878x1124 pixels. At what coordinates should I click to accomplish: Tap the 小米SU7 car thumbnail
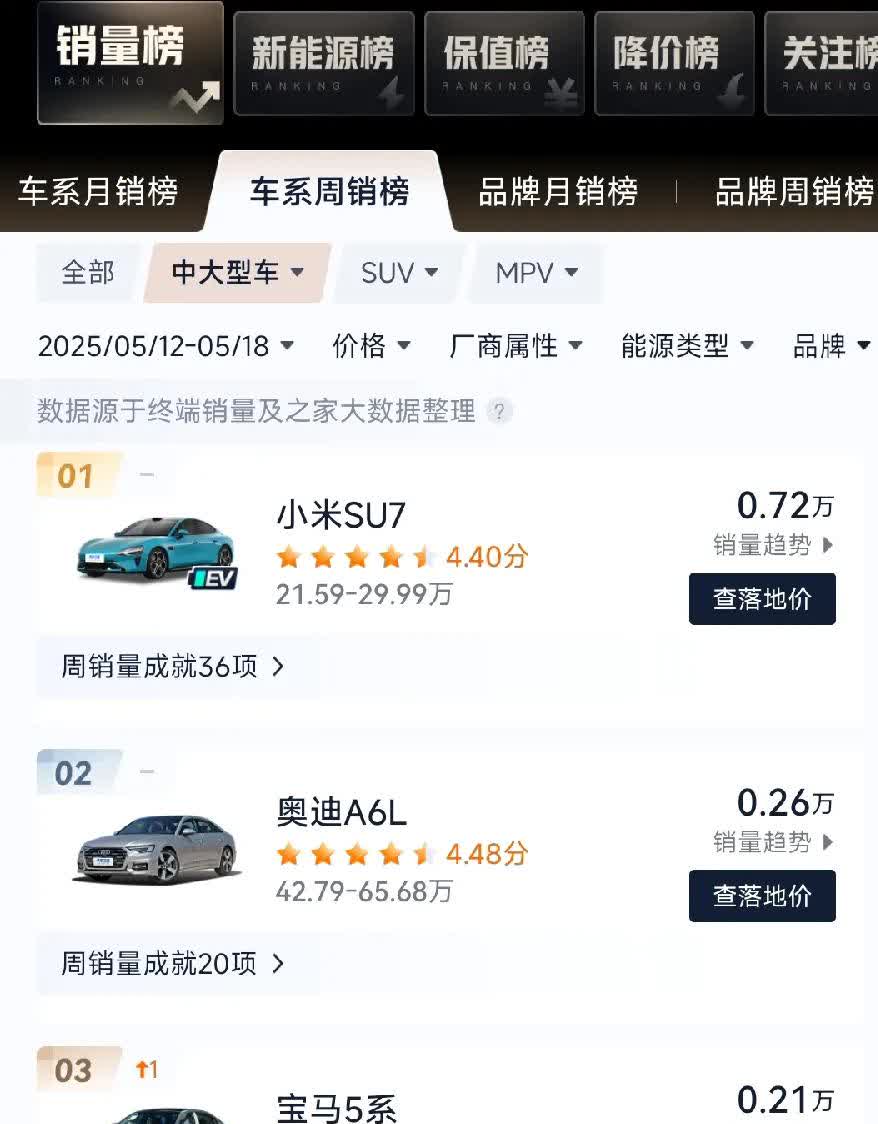pos(157,548)
